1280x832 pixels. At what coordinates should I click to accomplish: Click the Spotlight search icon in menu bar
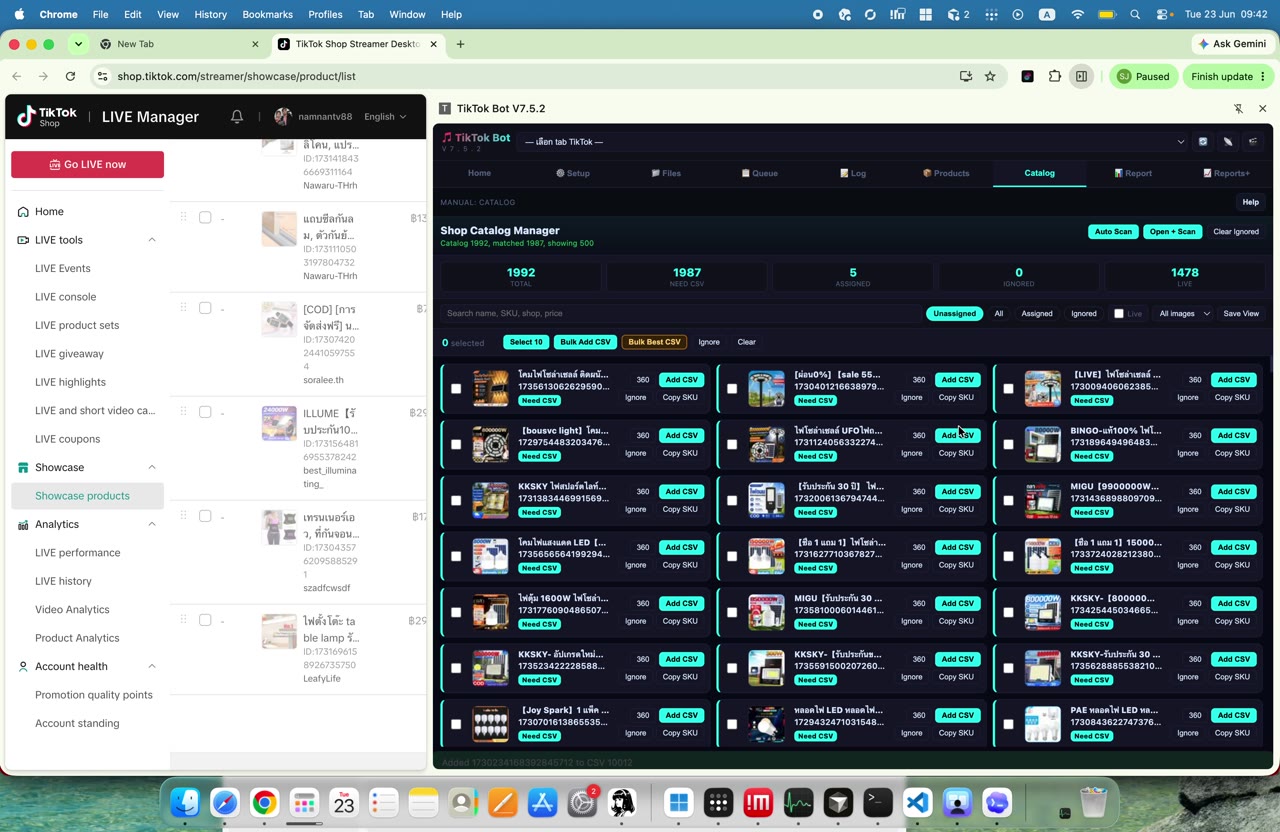point(1135,15)
